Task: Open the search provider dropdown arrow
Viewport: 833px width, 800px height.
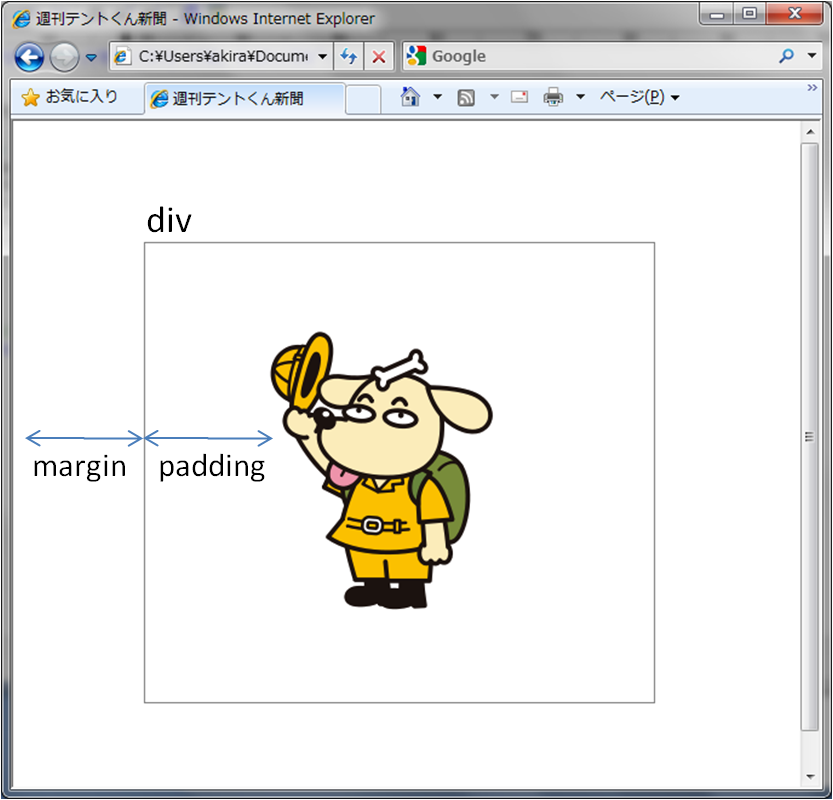Action: [812, 55]
